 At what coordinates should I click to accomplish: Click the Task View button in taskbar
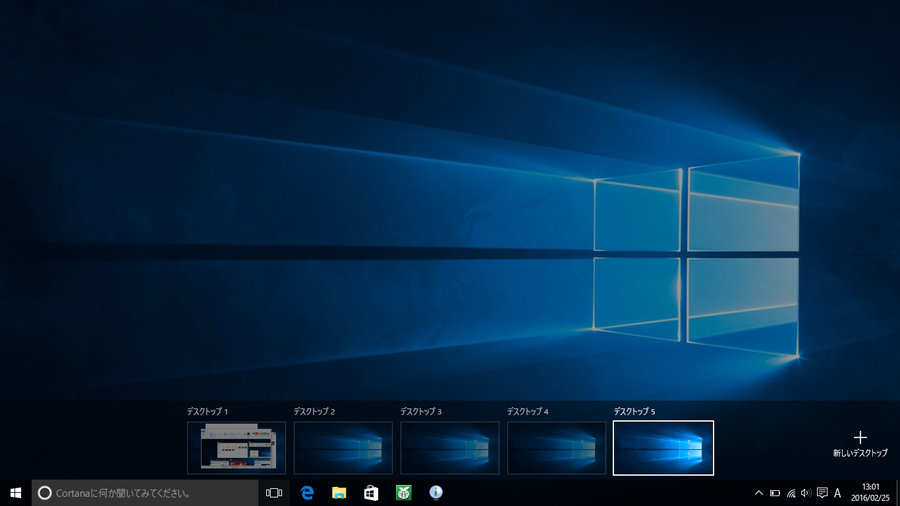[274, 493]
